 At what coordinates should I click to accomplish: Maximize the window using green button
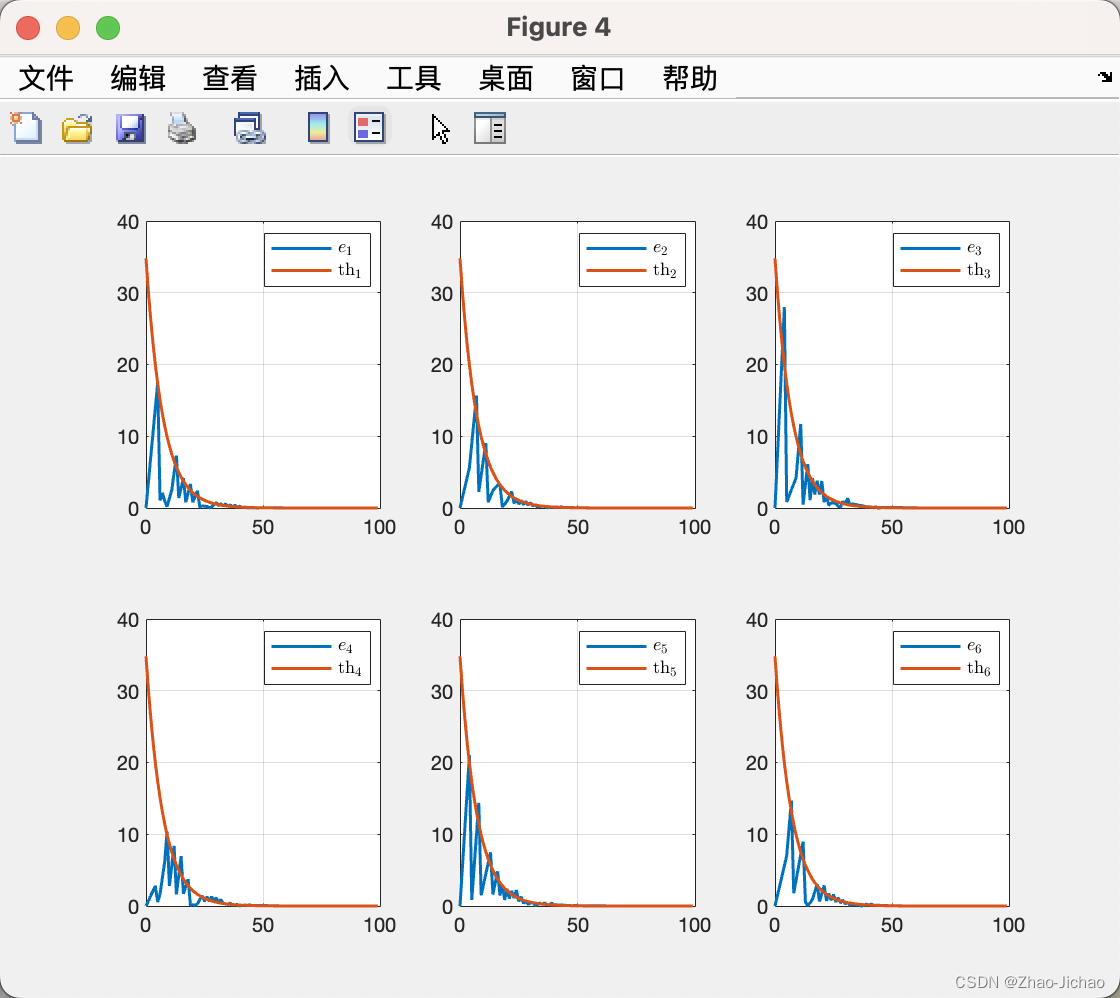tap(109, 28)
